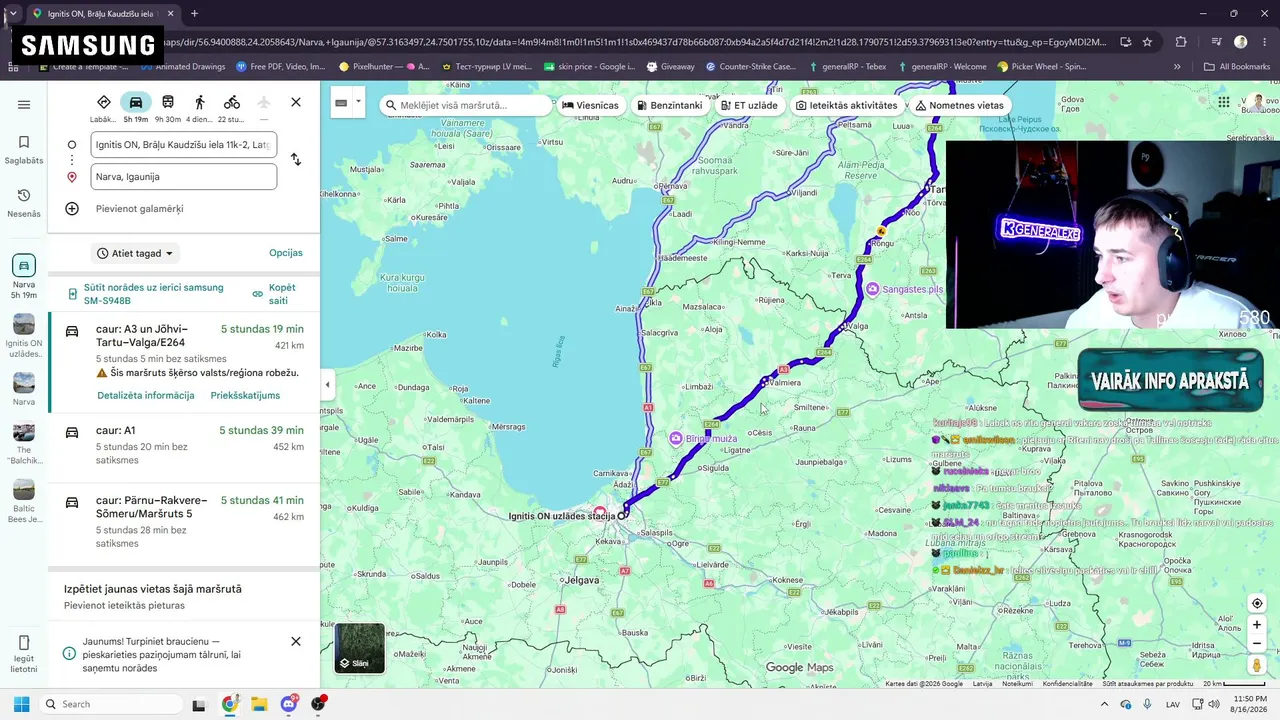
Task: Open Baltic Bees Jet sidebar thumbnail
Action: pyautogui.click(x=24, y=502)
